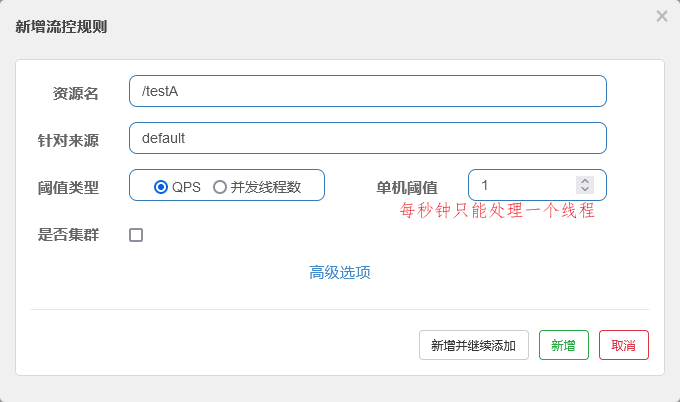Enable the 是否集群 checkbox
Viewport: 680px width, 402px height.
coord(136,235)
